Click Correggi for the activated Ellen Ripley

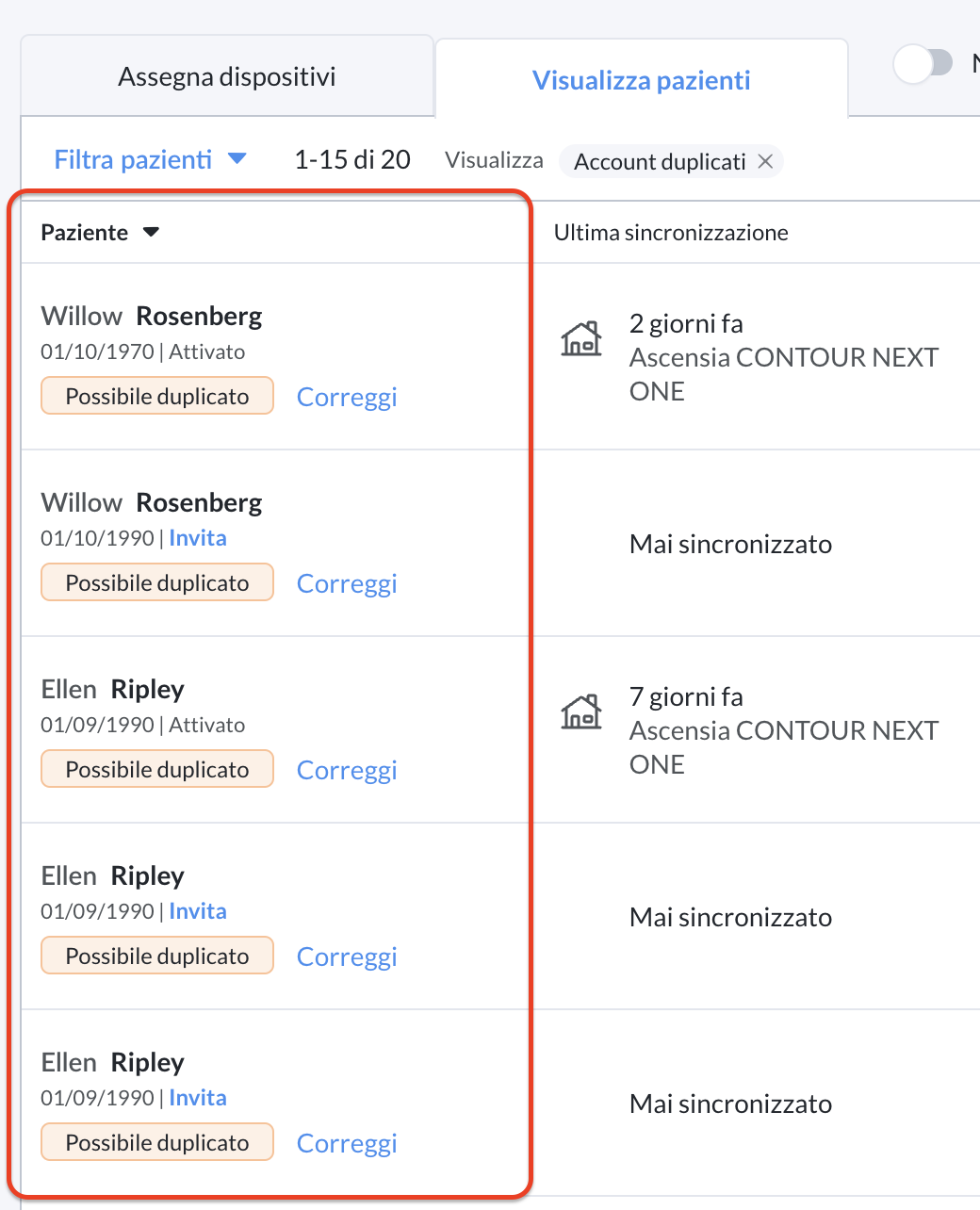coord(347,770)
